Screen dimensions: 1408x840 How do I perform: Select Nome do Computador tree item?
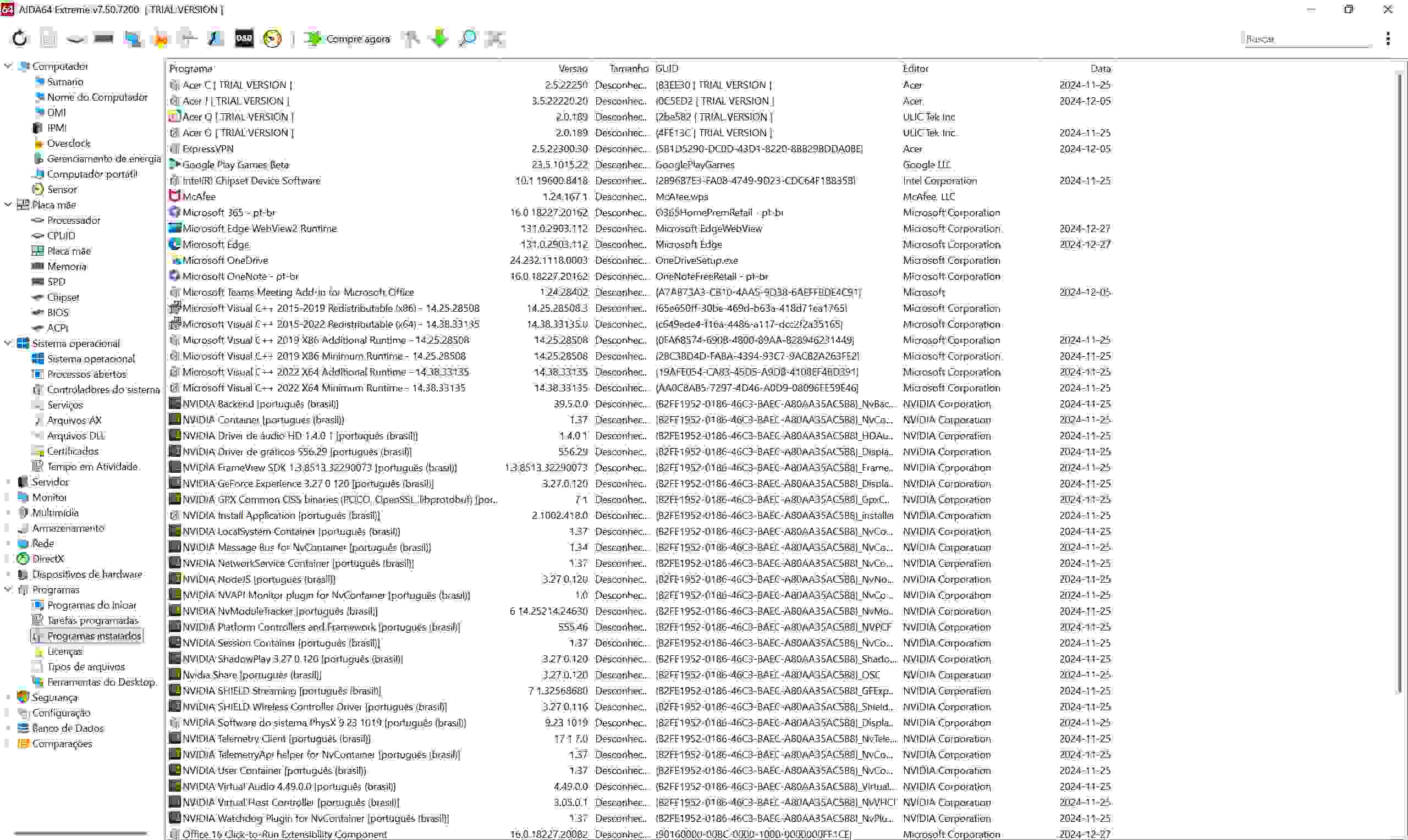(97, 97)
